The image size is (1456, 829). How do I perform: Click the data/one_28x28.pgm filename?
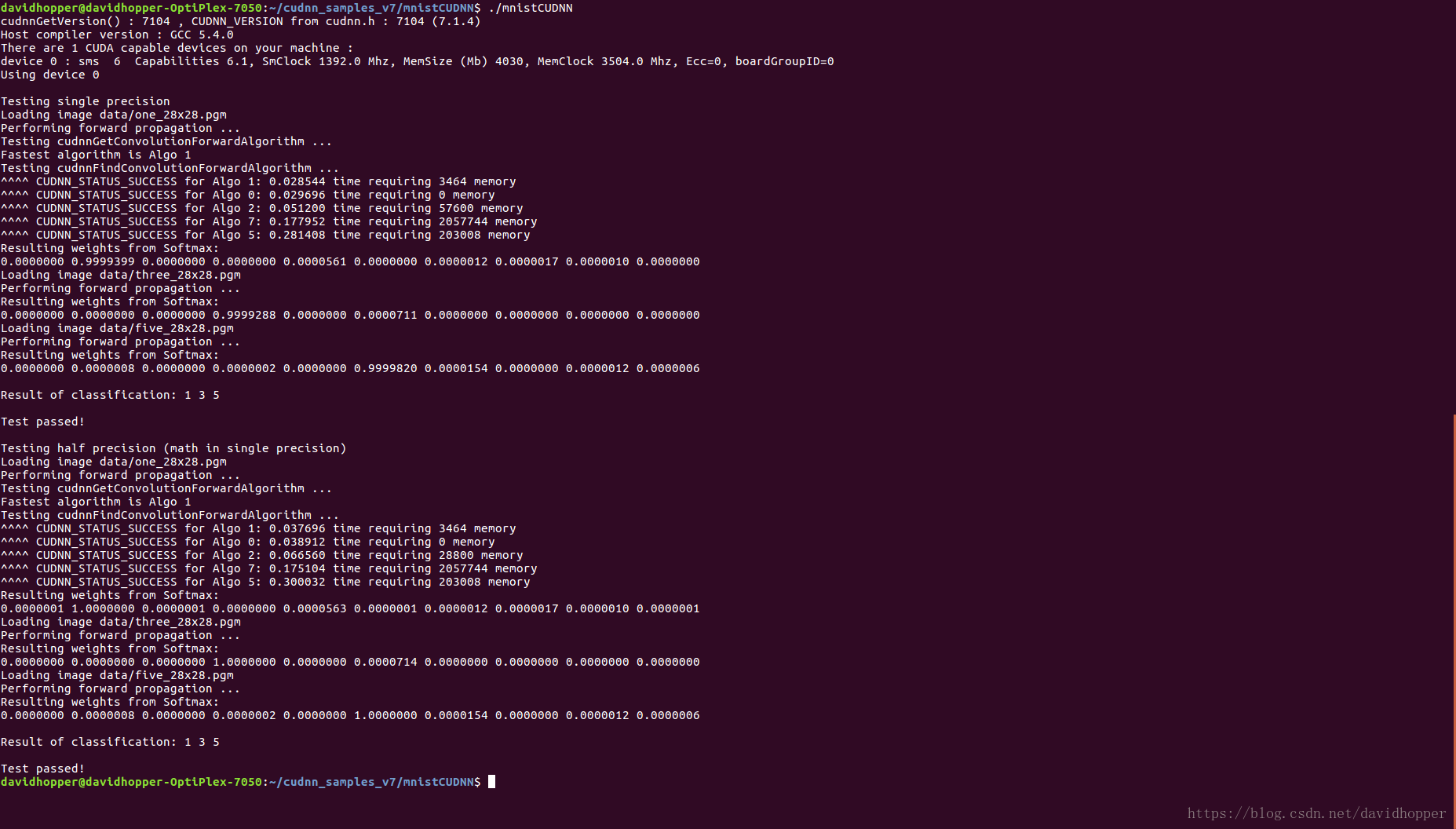[162, 114]
